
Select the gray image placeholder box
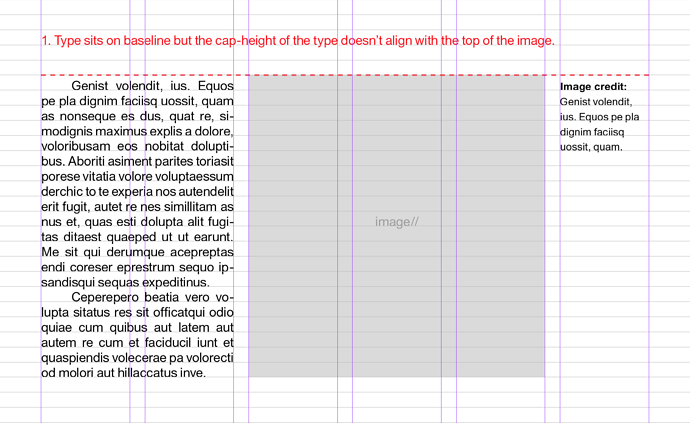tap(396, 226)
